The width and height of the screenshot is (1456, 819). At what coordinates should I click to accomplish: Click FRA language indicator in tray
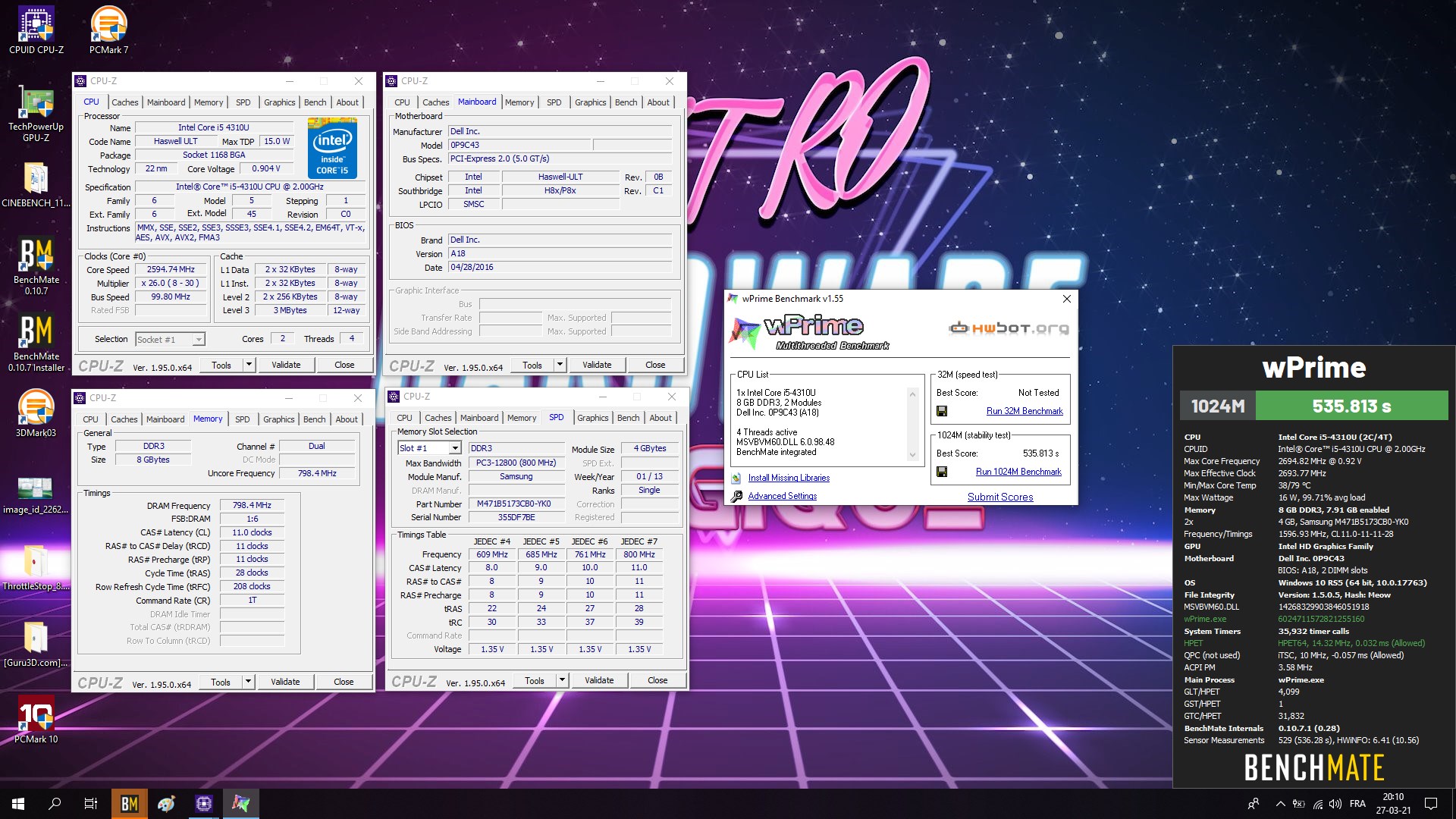pos(1357,804)
